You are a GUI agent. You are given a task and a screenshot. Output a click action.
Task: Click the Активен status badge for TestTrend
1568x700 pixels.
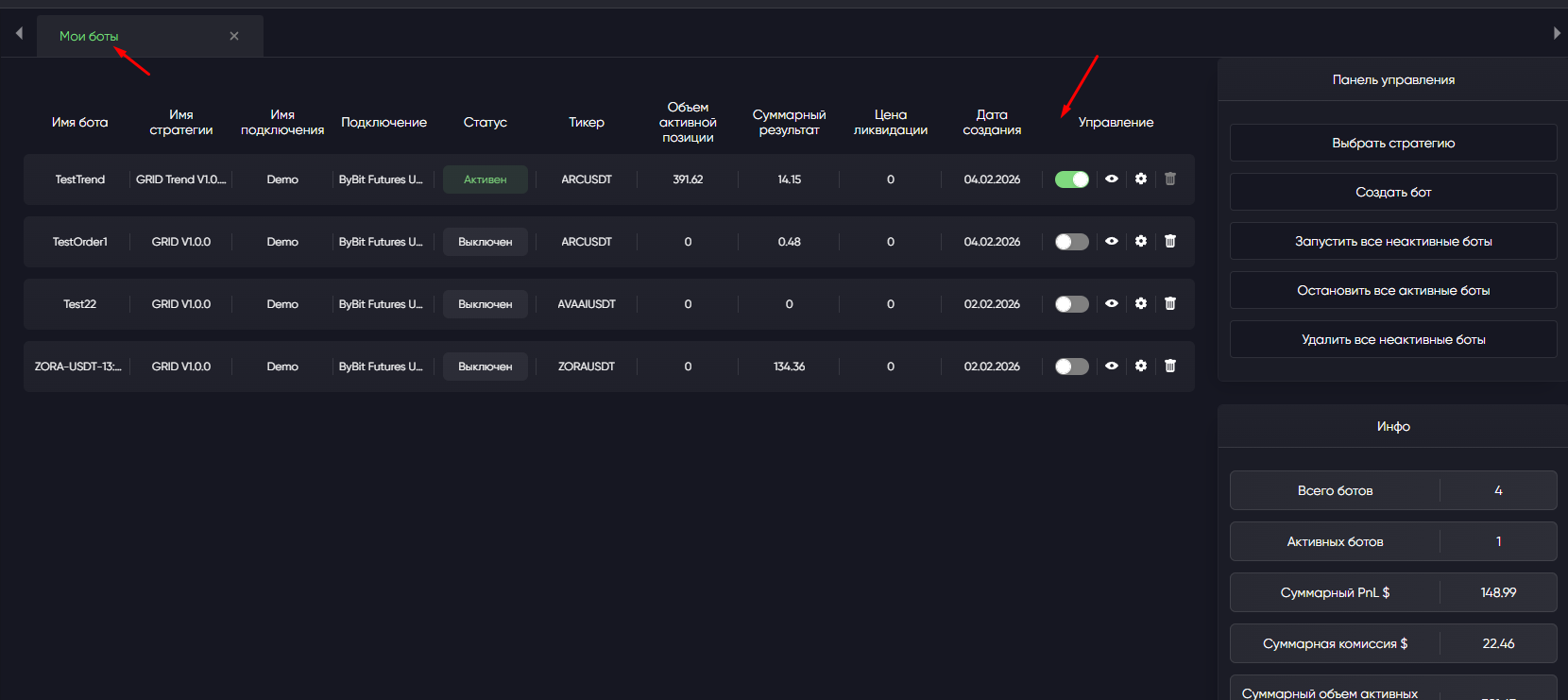(485, 179)
